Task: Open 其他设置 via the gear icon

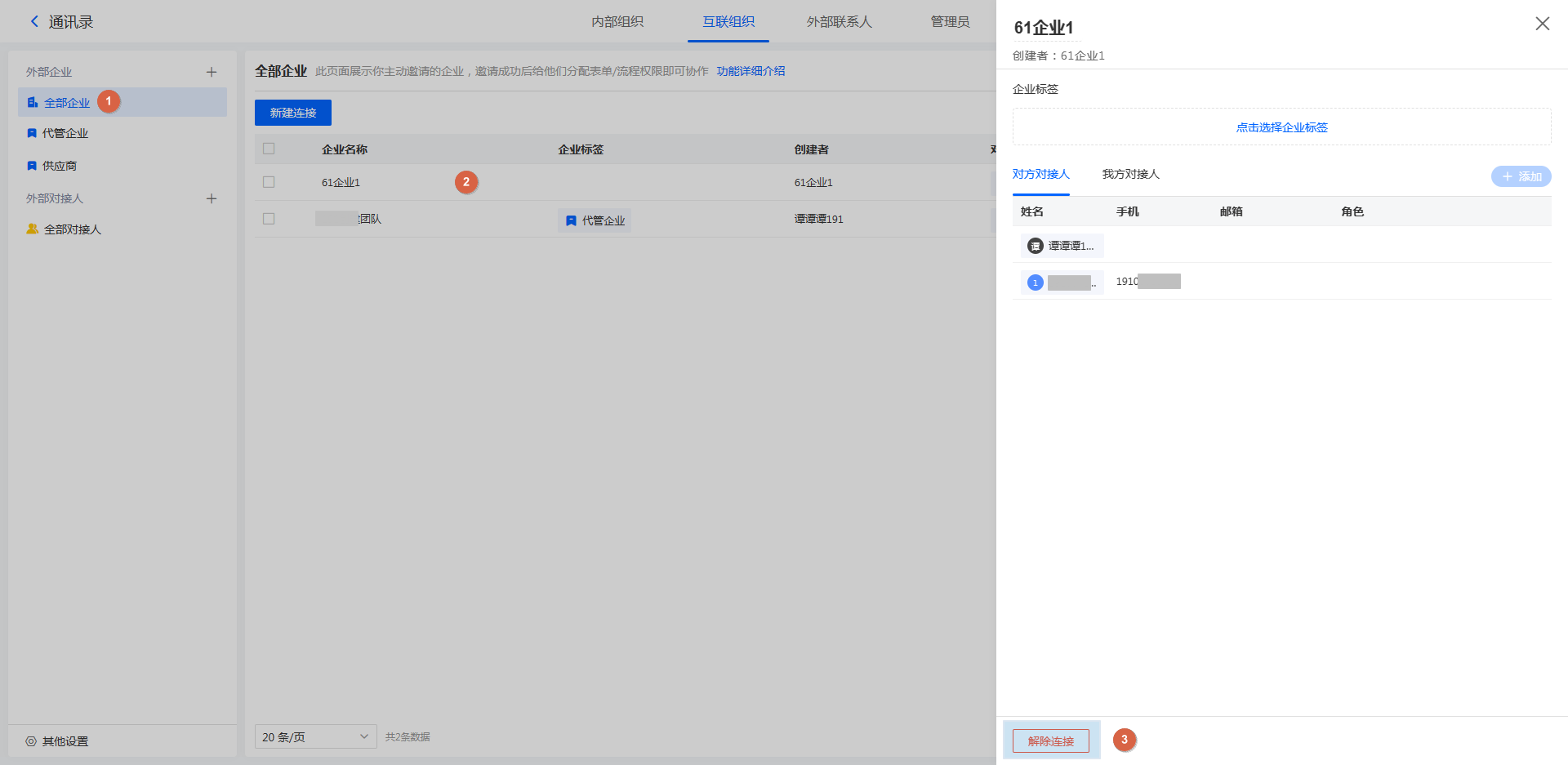Action: point(31,741)
